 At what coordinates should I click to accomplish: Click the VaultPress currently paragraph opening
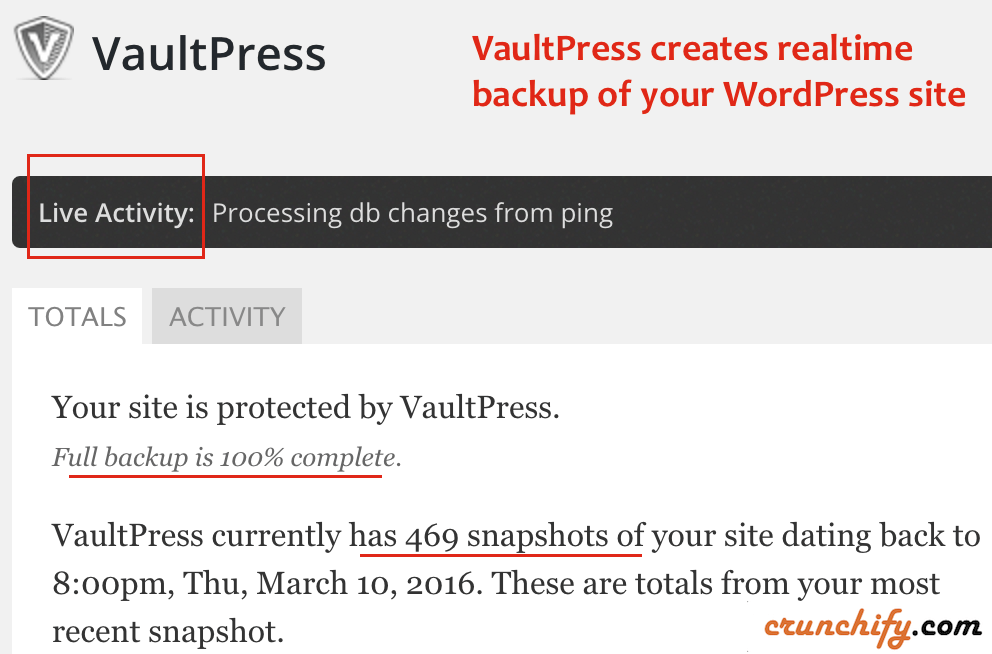pyautogui.click(x=196, y=536)
